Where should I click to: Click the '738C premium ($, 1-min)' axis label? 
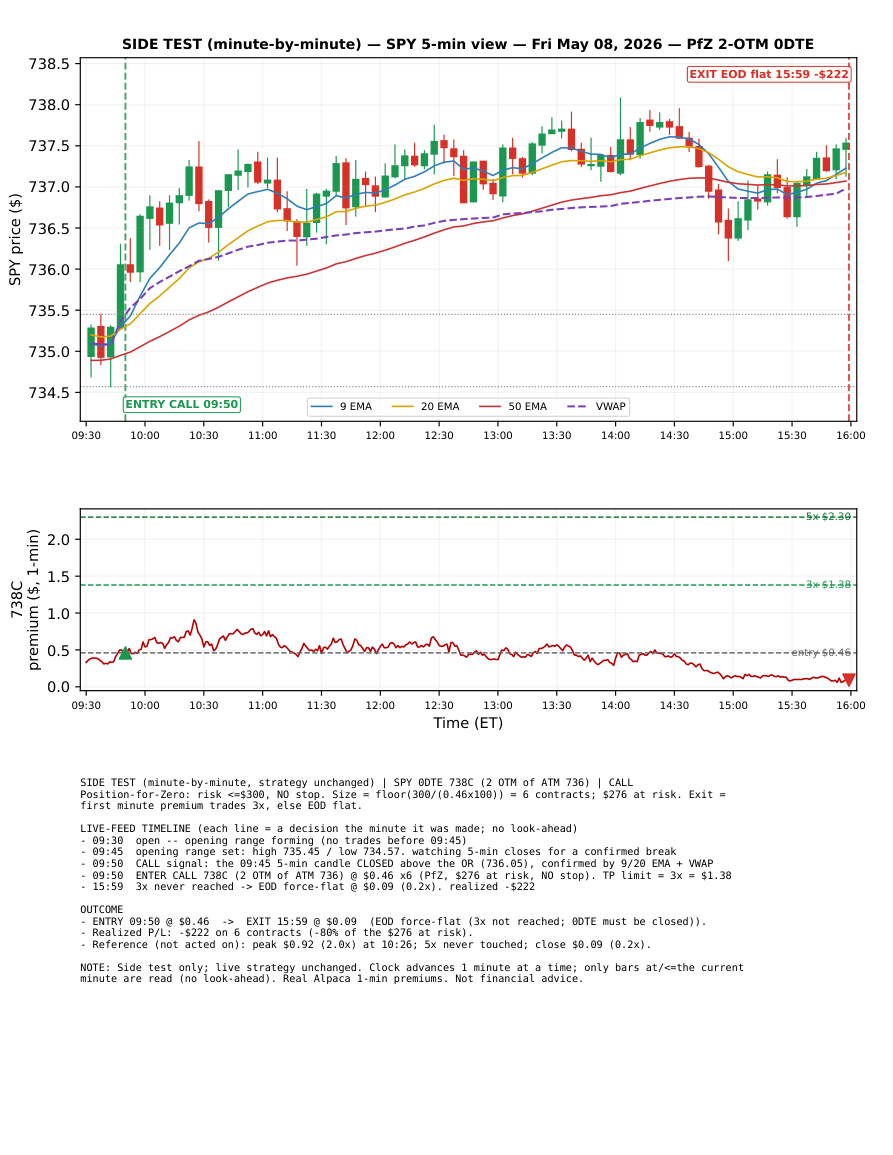25,600
